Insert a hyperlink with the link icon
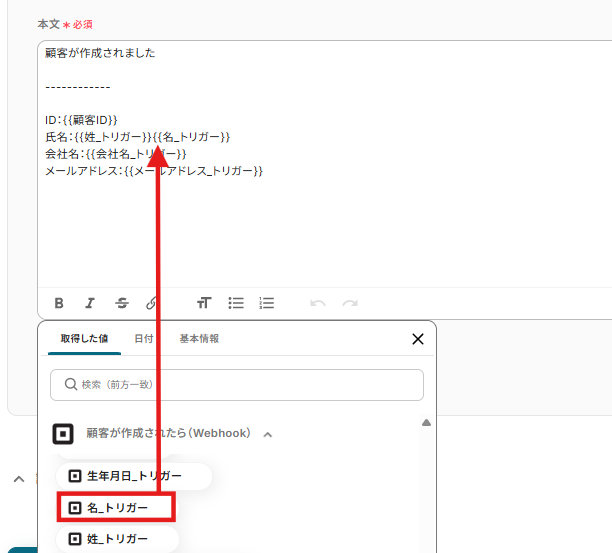Viewport: 612px width, 553px height. tap(151, 303)
